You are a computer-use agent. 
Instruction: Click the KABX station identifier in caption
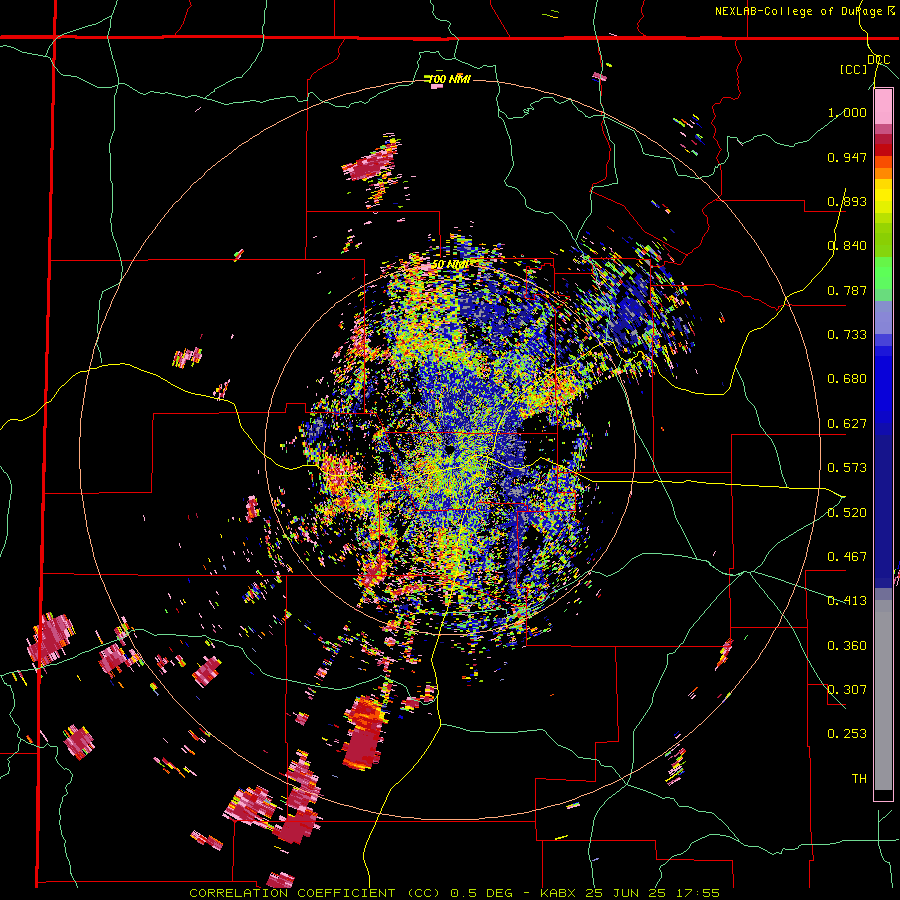[x=560, y=893]
